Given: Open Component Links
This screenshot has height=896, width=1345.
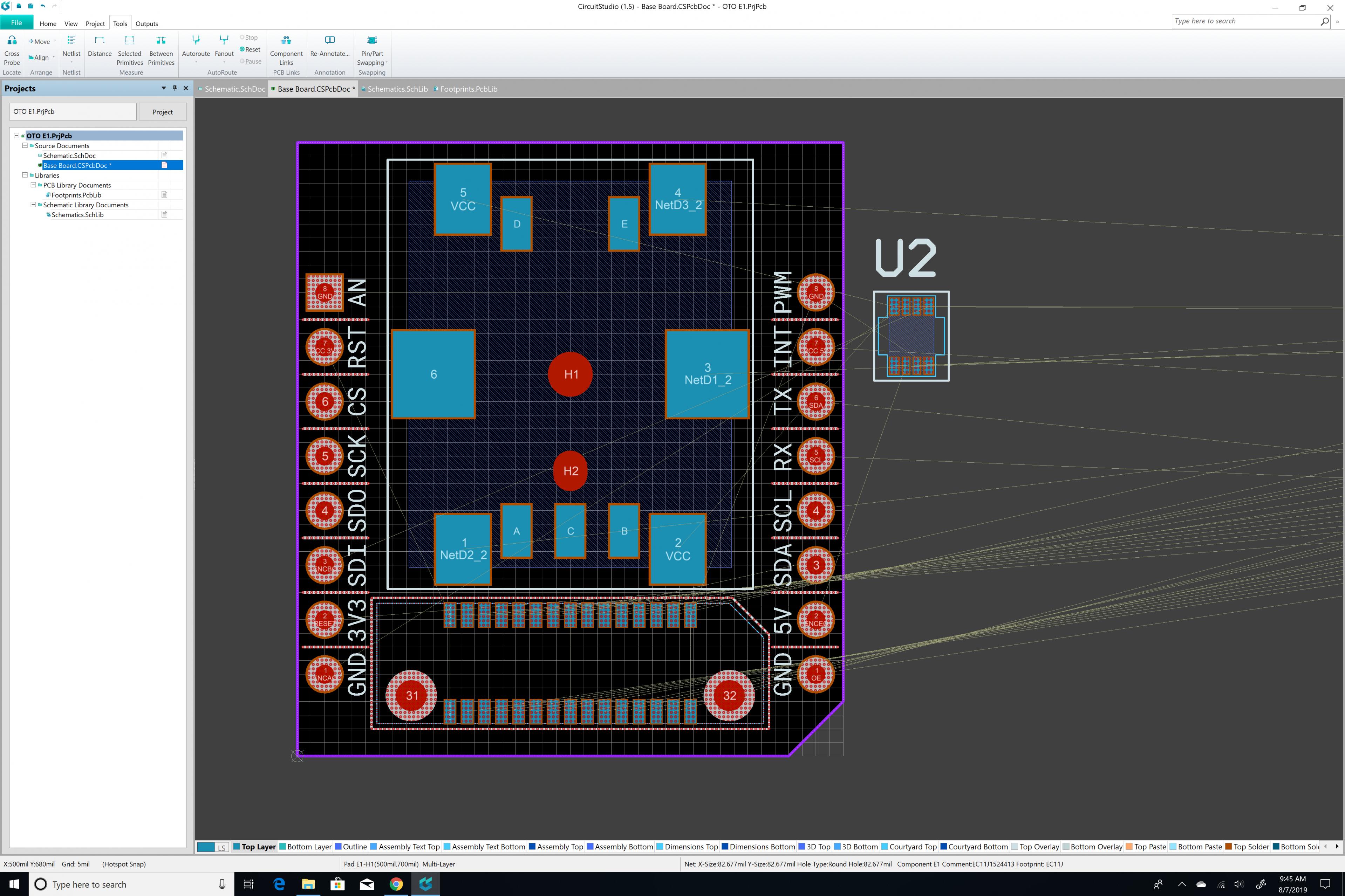Looking at the screenshot, I should tap(286, 50).
